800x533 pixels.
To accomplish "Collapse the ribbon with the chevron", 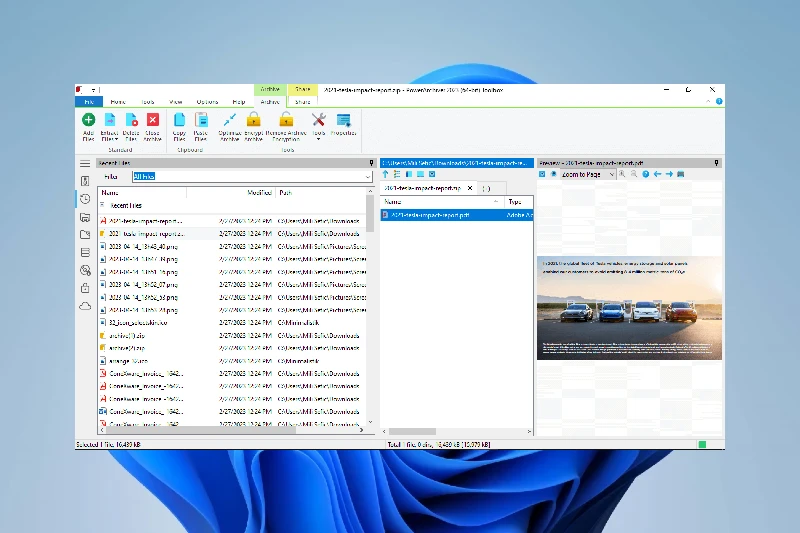I will pyautogui.click(x=708, y=101).
